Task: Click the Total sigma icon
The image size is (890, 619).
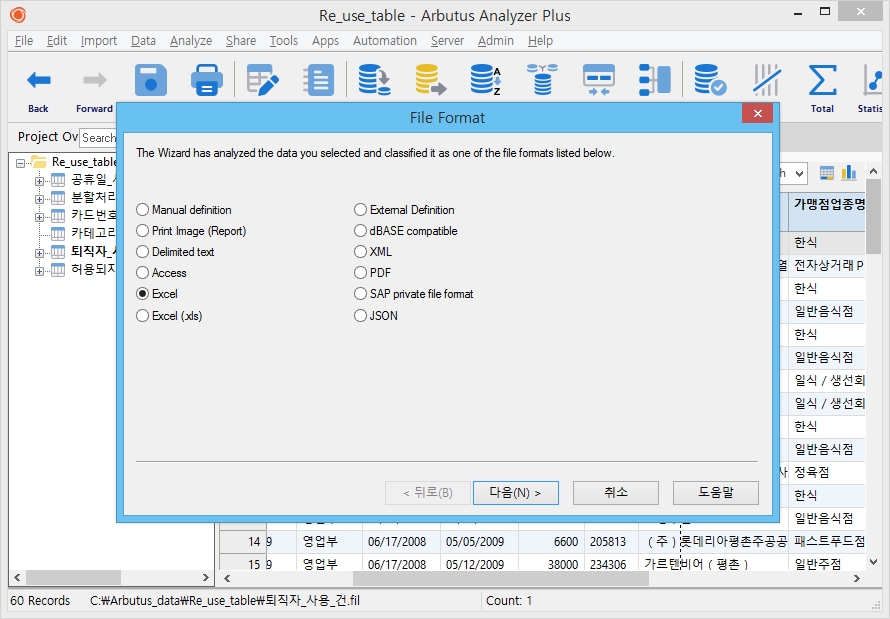Action: click(x=822, y=80)
